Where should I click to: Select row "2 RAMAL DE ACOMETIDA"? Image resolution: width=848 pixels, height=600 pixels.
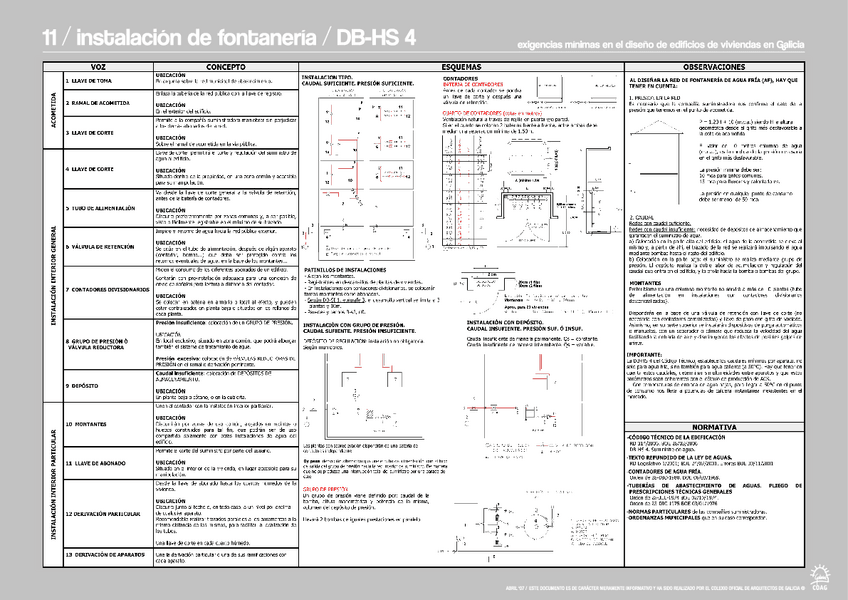[x=181, y=103]
